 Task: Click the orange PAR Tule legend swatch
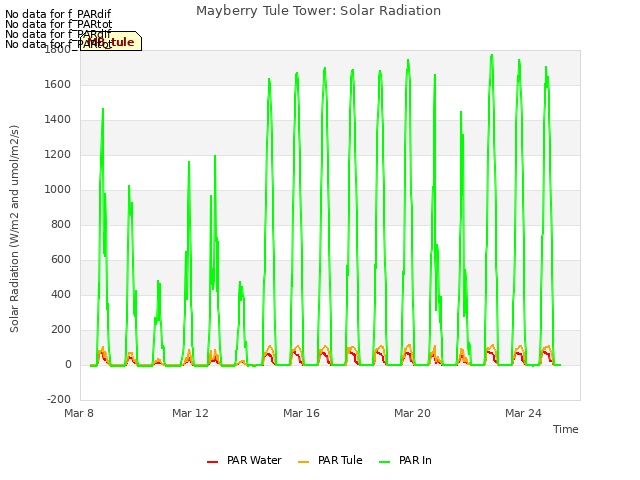coord(303,462)
